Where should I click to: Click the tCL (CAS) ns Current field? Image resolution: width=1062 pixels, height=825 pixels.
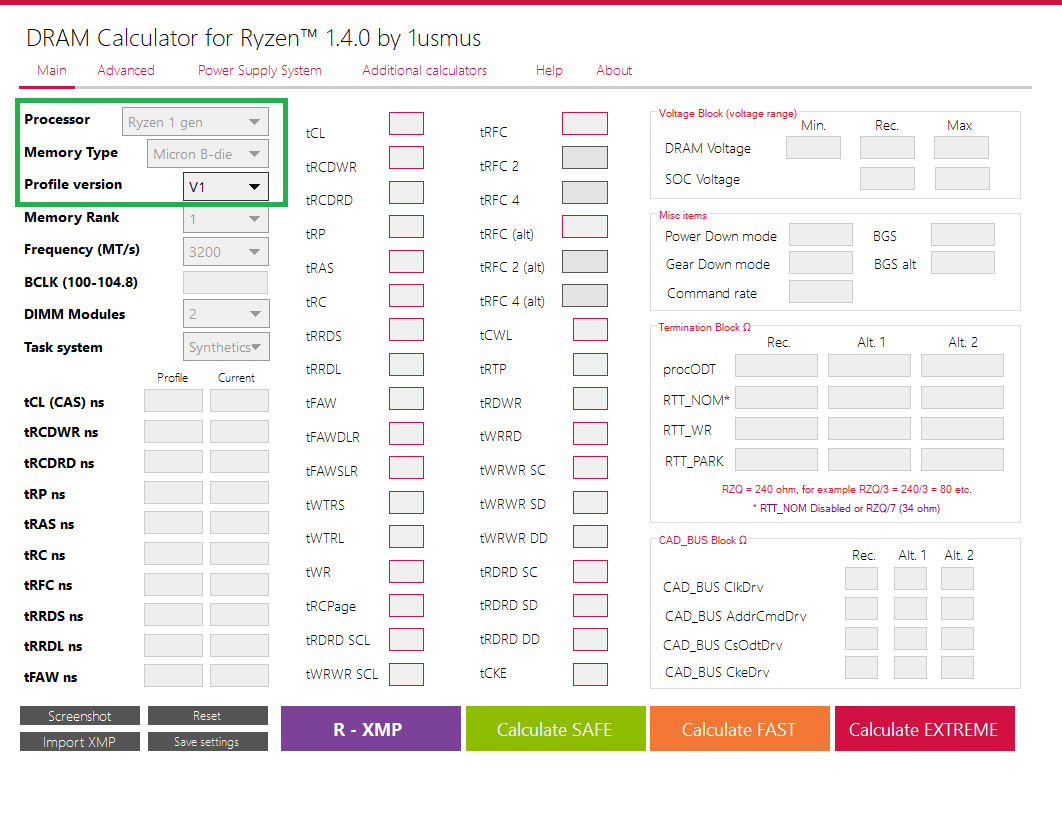240,400
